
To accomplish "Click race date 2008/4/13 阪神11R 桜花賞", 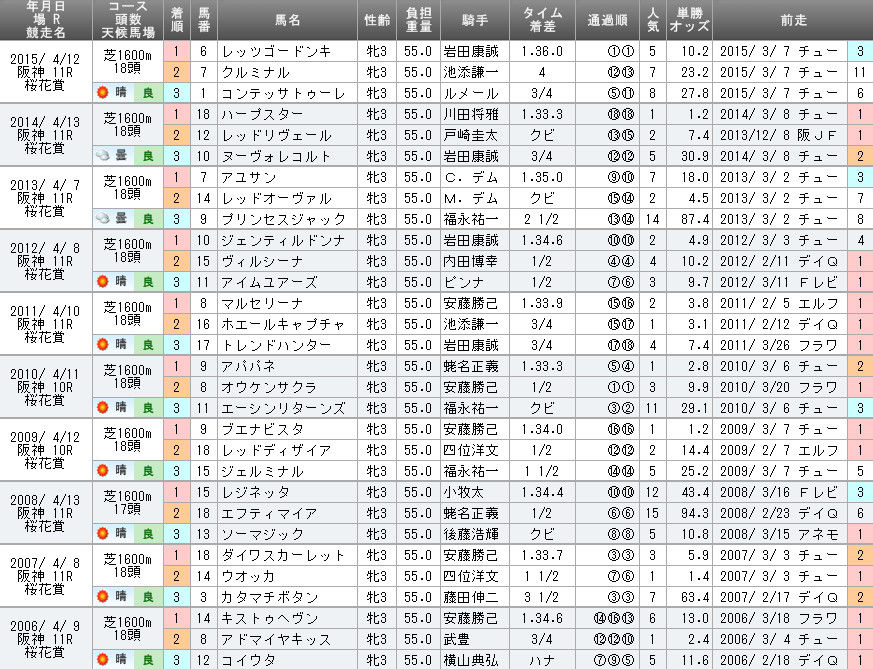I will tap(45, 513).
